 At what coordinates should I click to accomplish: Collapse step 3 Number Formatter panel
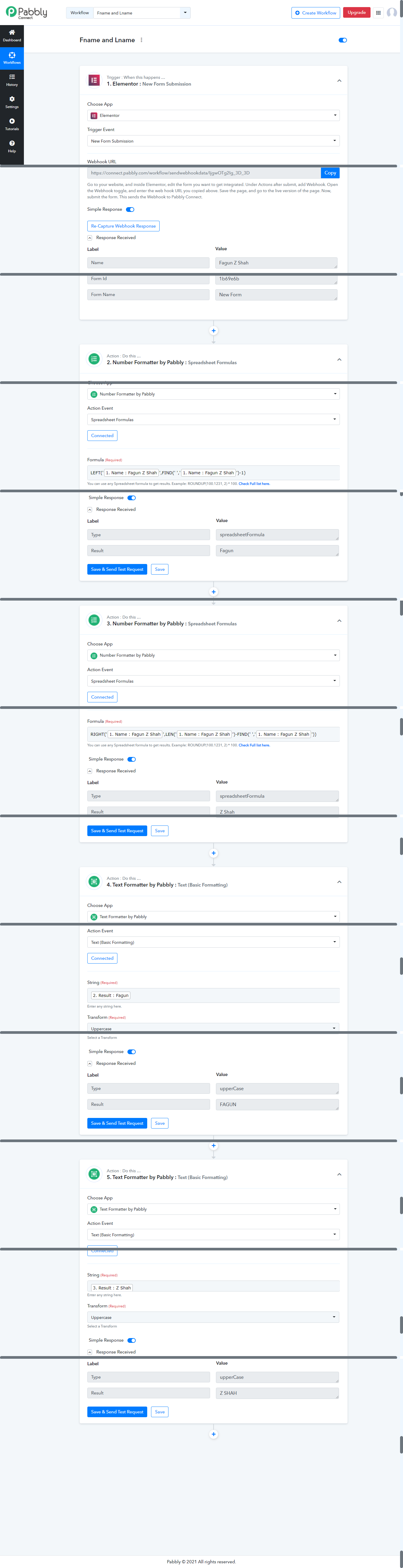(339, 620)
